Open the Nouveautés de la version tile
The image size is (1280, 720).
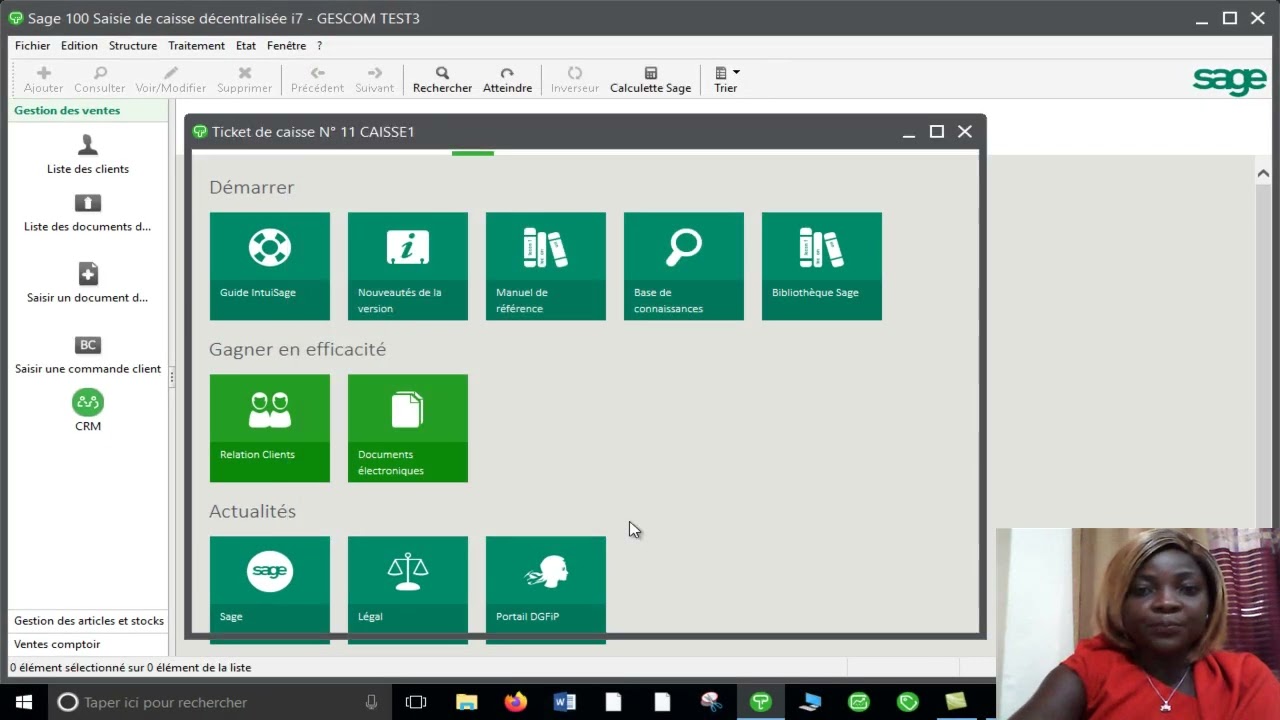408,266
